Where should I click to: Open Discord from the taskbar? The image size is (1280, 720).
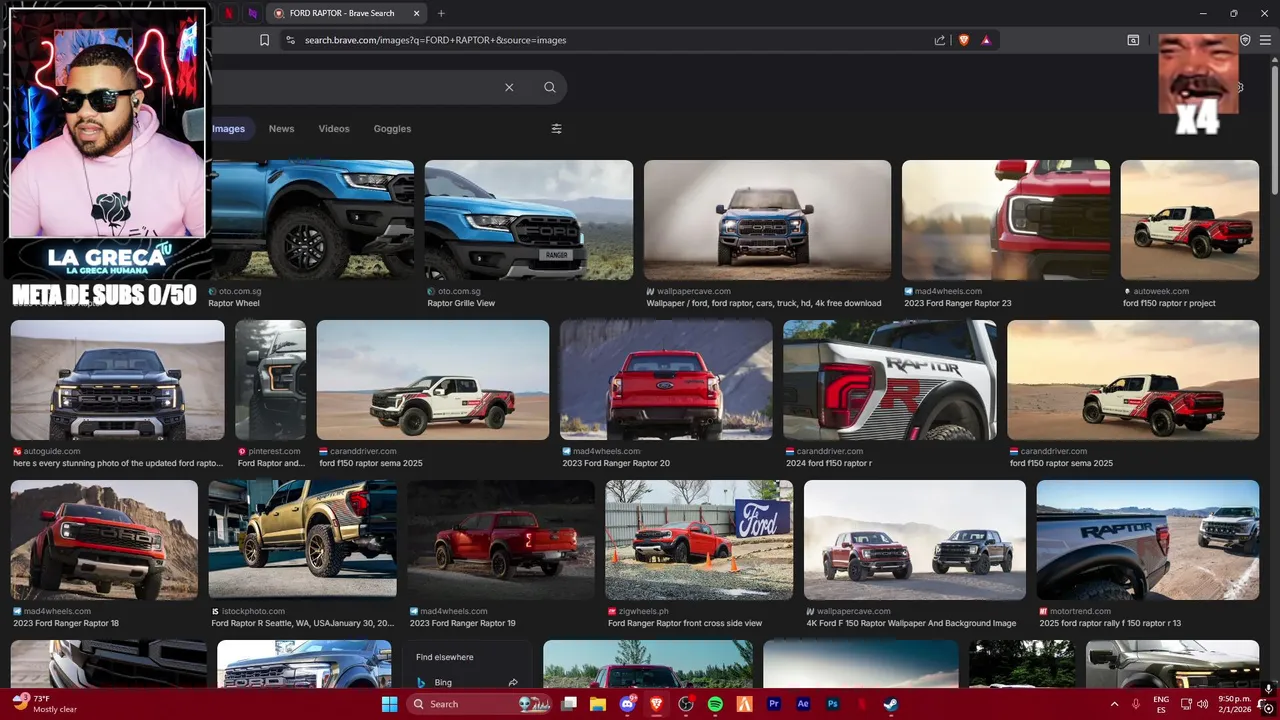pos(628,704)
